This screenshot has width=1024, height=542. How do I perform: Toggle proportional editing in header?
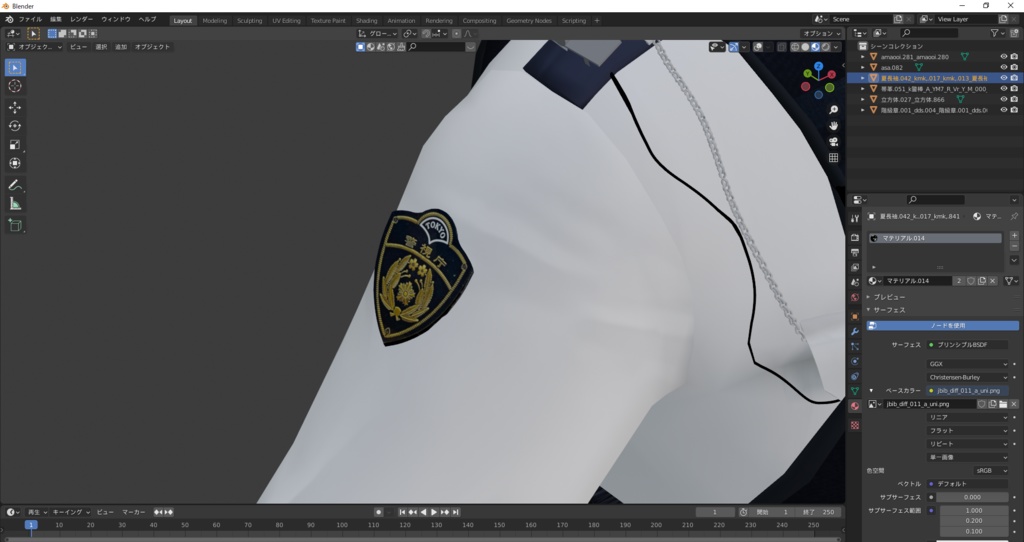tap(456, 33)
